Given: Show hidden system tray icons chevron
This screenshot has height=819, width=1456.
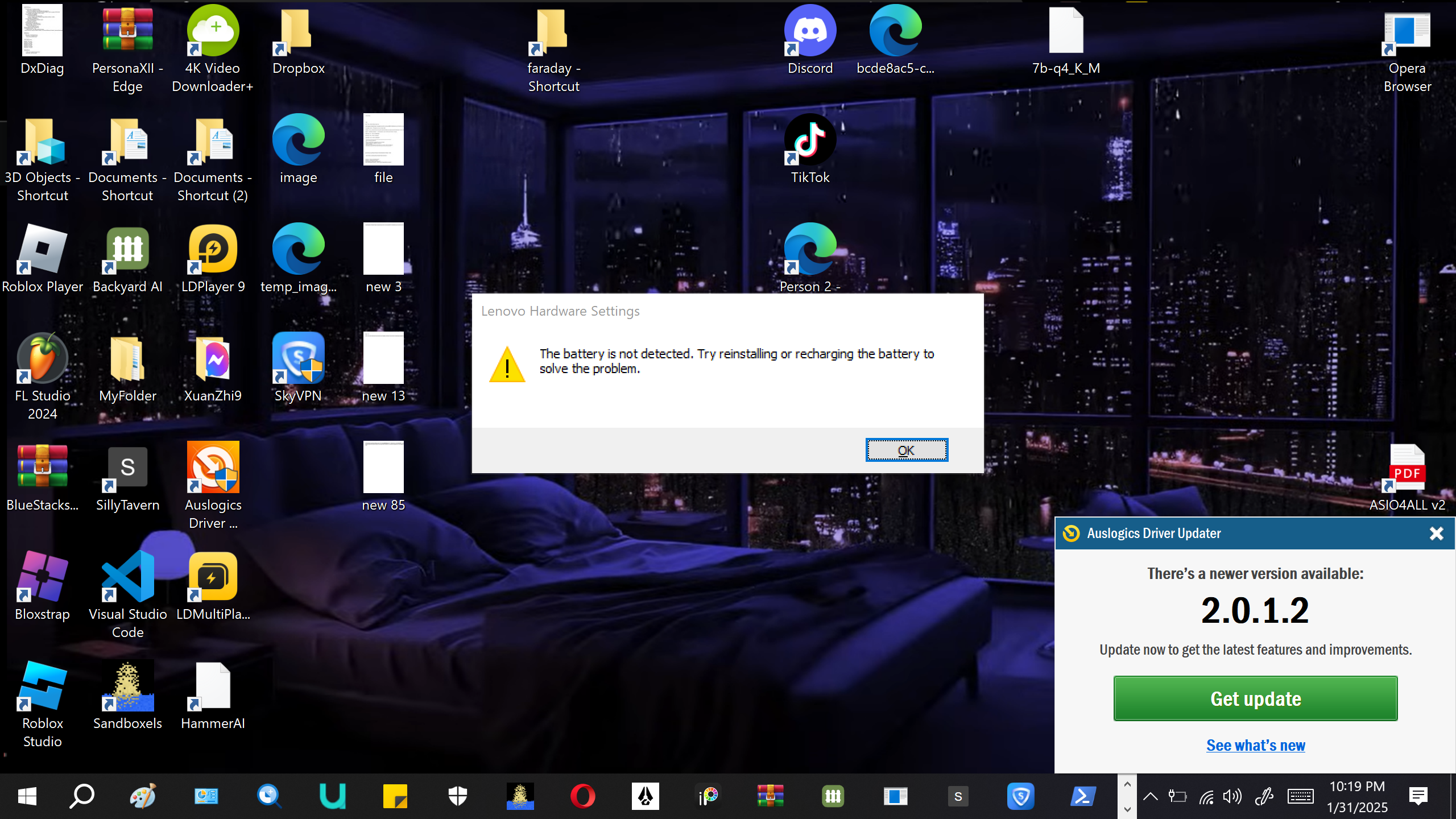Looking at the screenshot, I should pos(1150,796).
